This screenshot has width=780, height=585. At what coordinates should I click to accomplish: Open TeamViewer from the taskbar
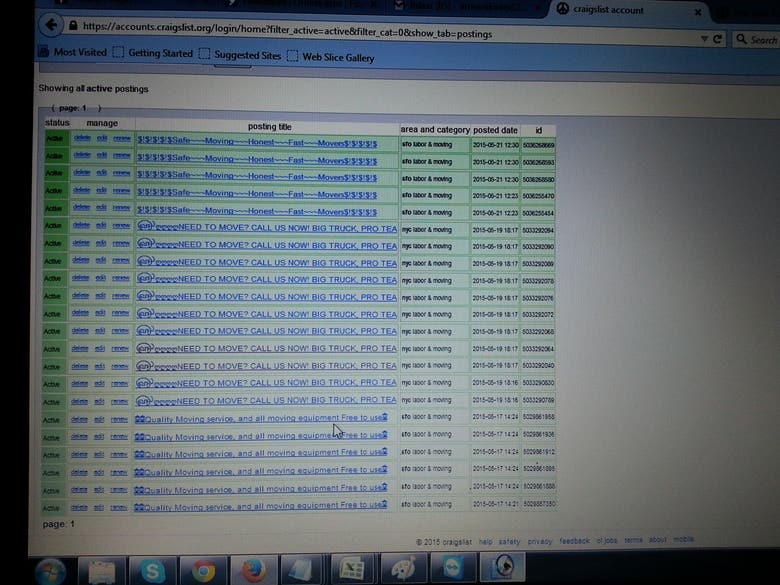453,567
